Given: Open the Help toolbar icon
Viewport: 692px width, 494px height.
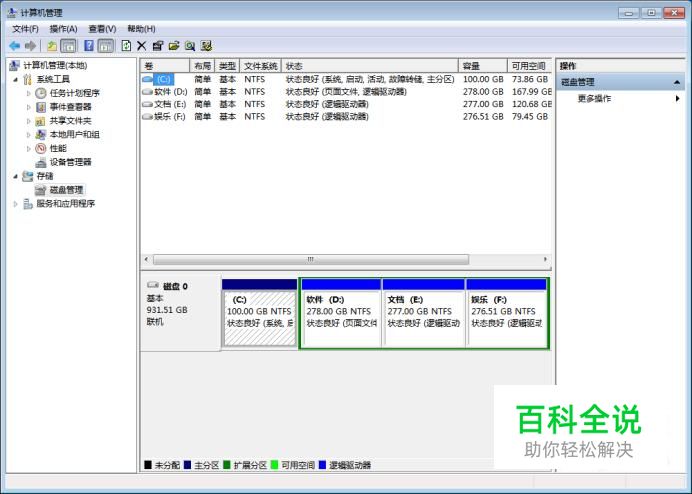Looking at the screenshot, I should [89, 46].
